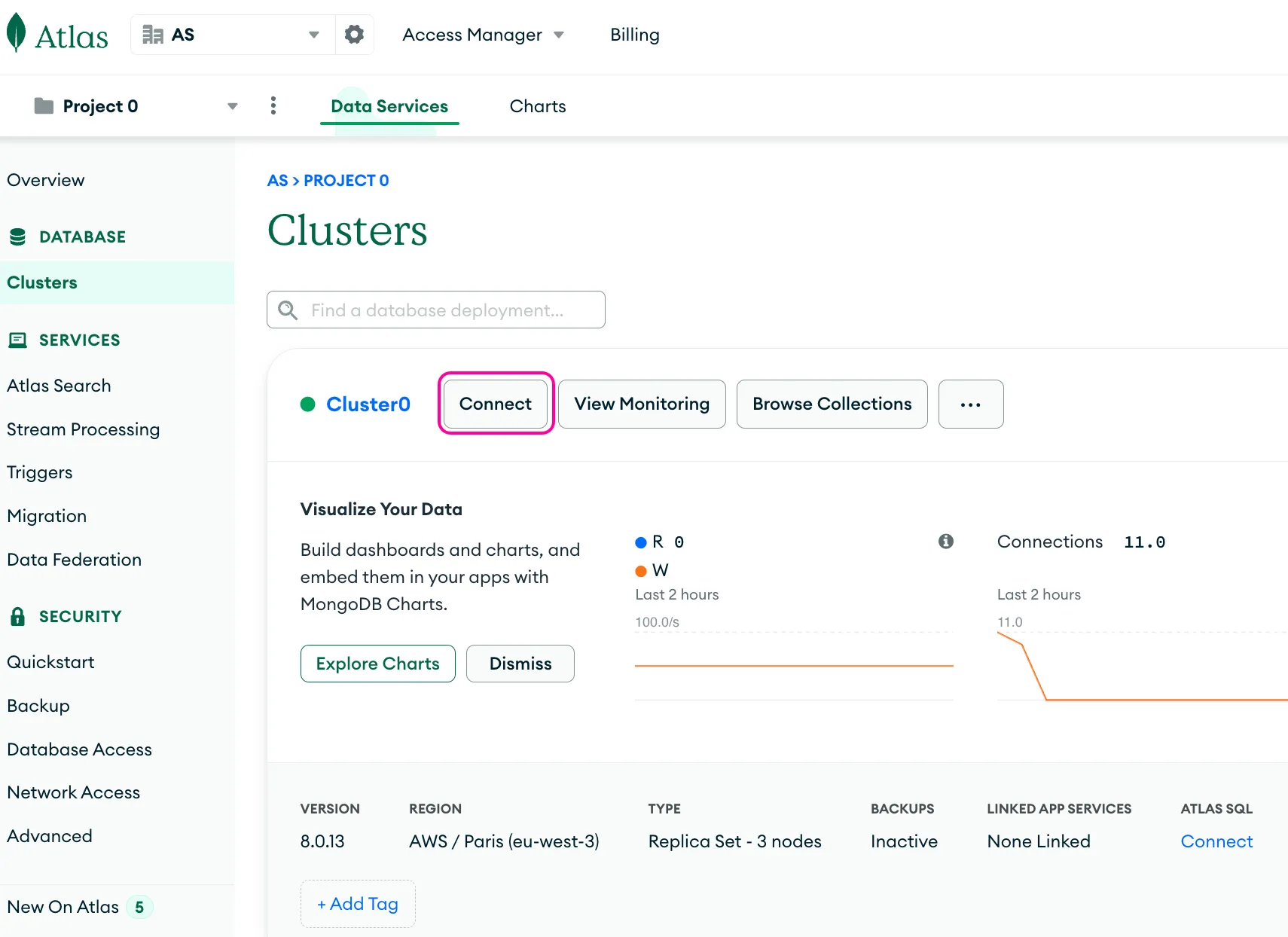The width and height of the screenshot is (1288, 937).
Task: Open Database Access settings
Action: 79,749
